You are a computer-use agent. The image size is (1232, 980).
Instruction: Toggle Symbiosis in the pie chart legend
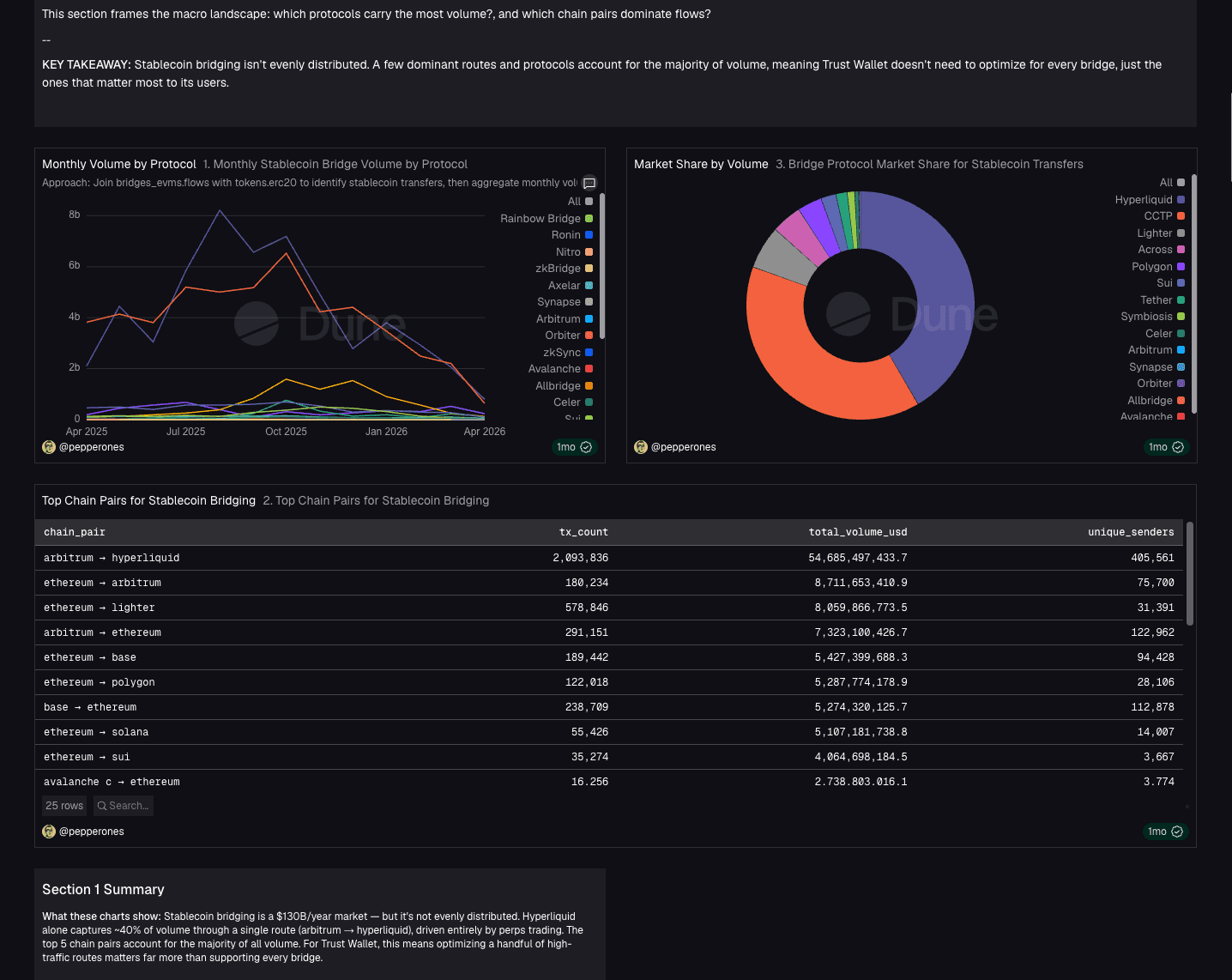click(1152, 317)
